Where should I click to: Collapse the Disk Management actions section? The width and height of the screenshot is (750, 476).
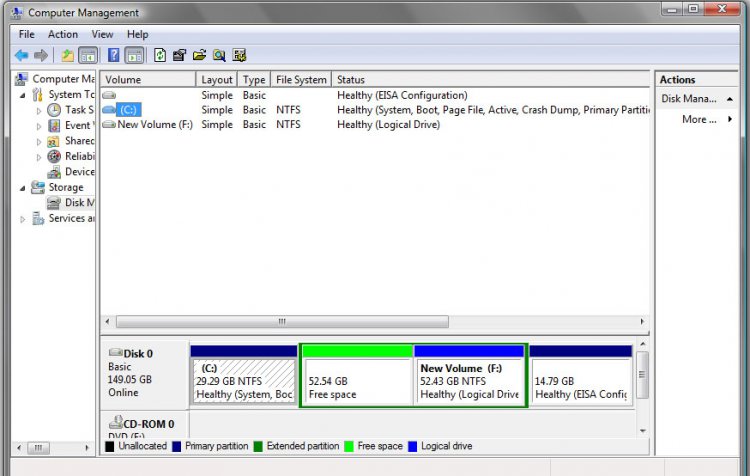[729, 99]
